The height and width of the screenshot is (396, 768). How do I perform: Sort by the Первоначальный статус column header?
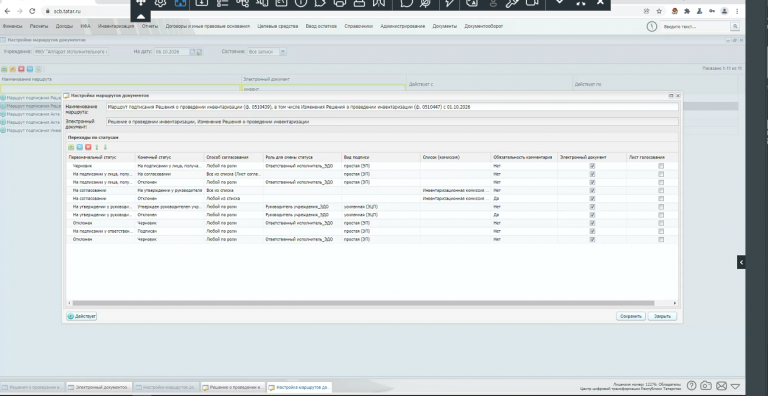101,157
